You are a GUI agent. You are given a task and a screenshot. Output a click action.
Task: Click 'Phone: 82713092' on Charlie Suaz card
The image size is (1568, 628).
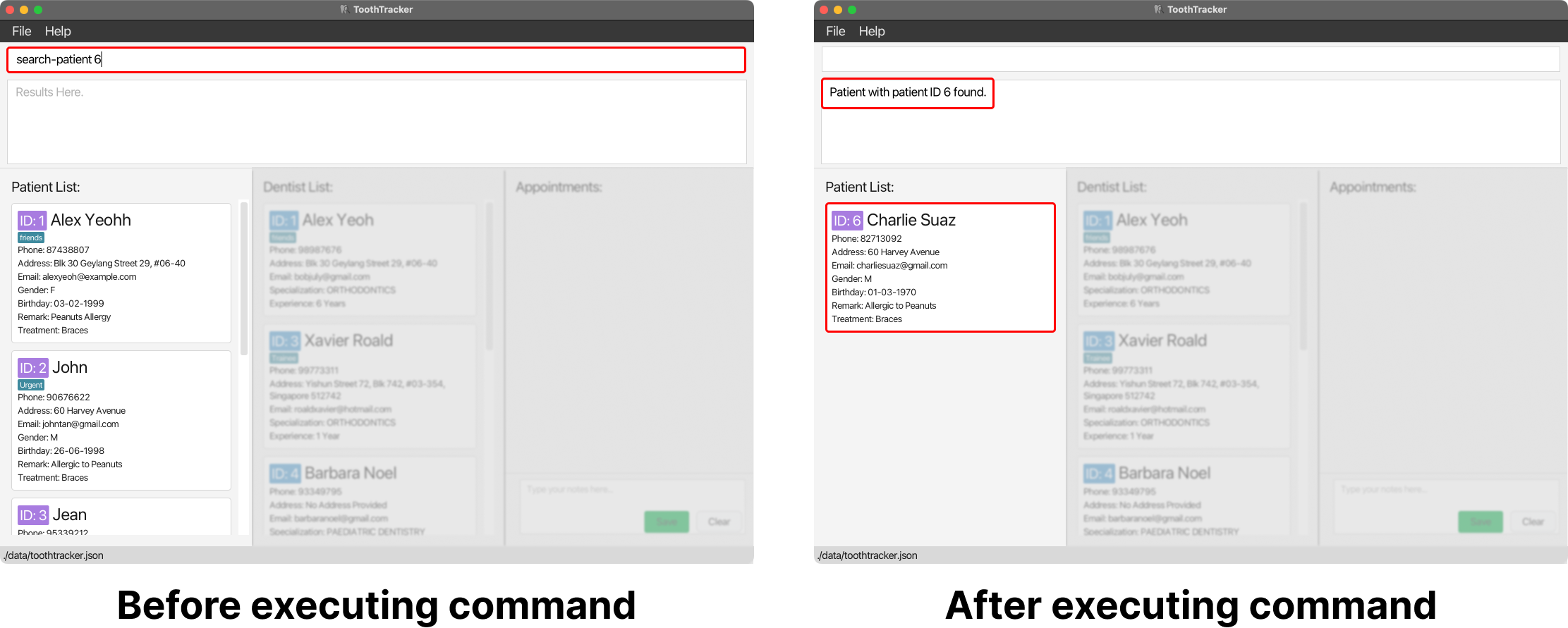click(867, 239)
